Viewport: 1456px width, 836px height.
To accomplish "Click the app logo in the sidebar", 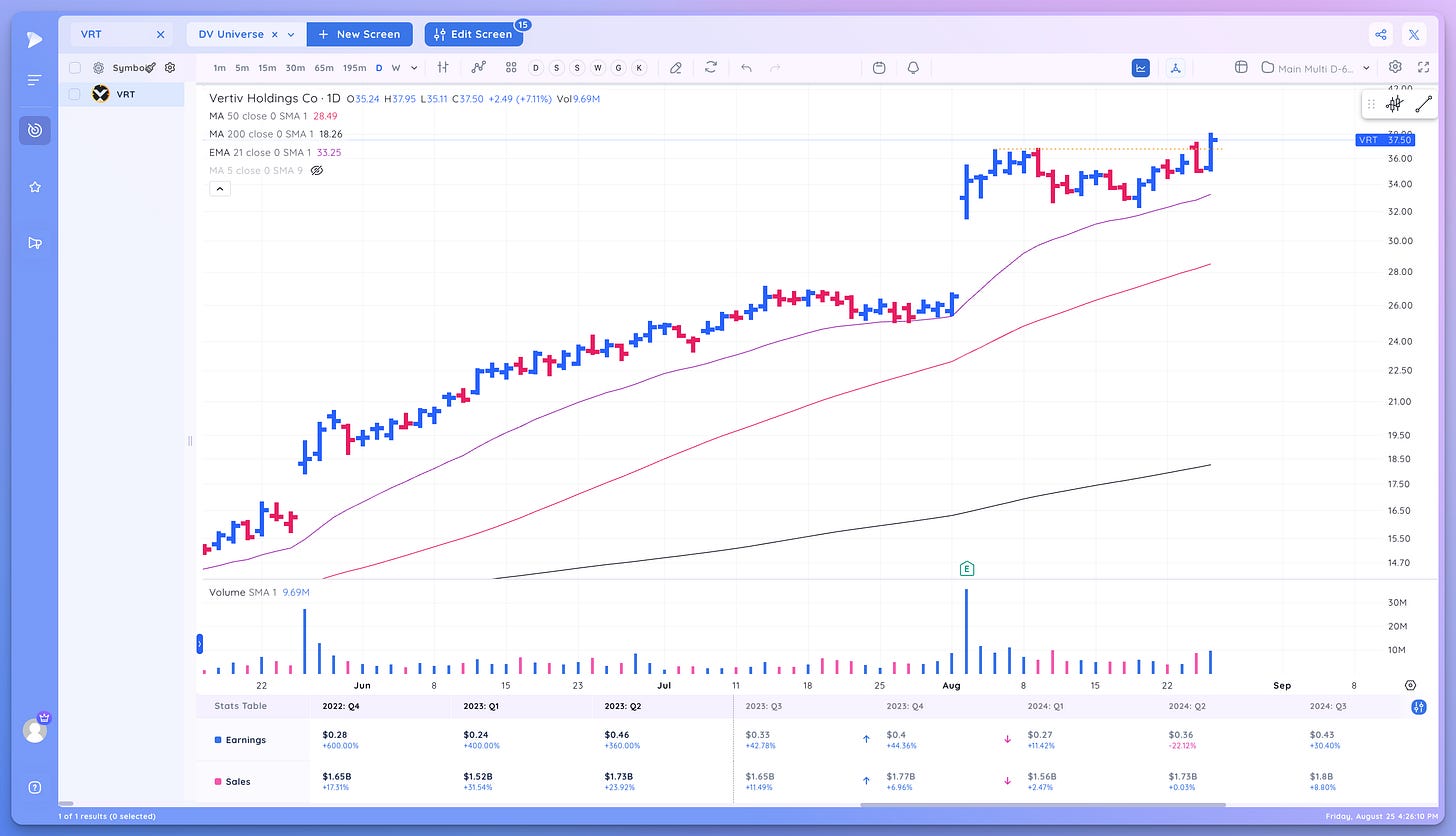I will coord(35,39).
